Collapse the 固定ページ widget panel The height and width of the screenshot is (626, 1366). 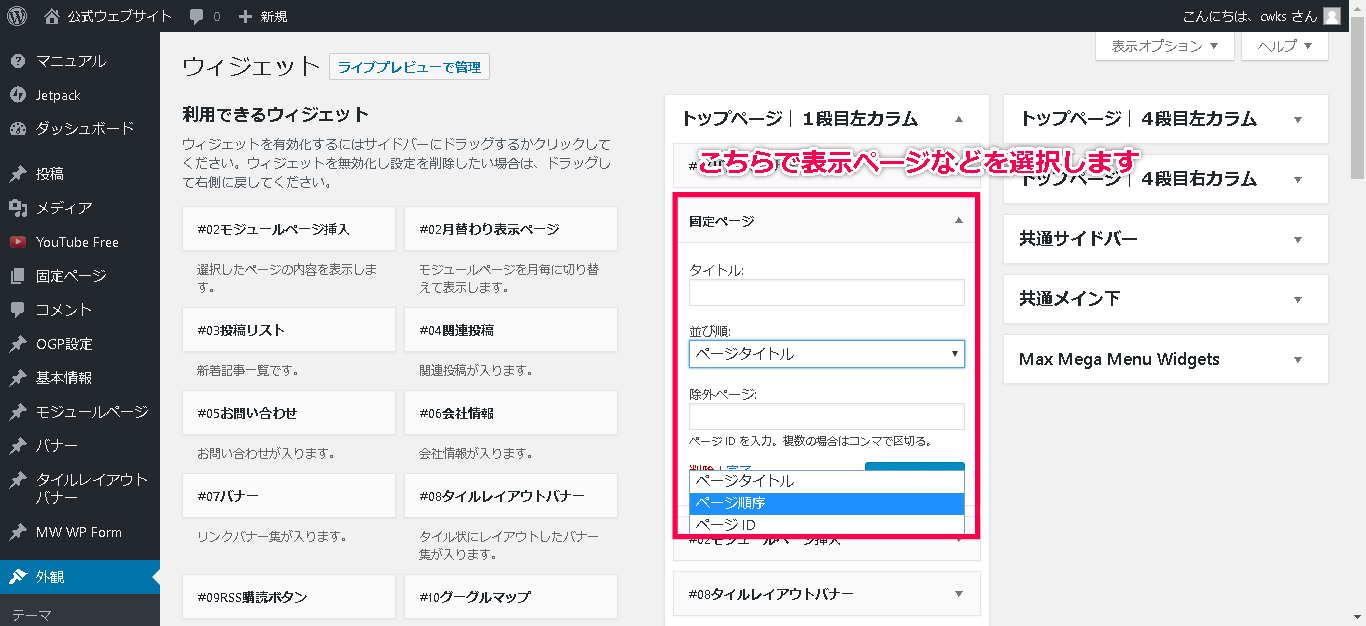(958, 221)
